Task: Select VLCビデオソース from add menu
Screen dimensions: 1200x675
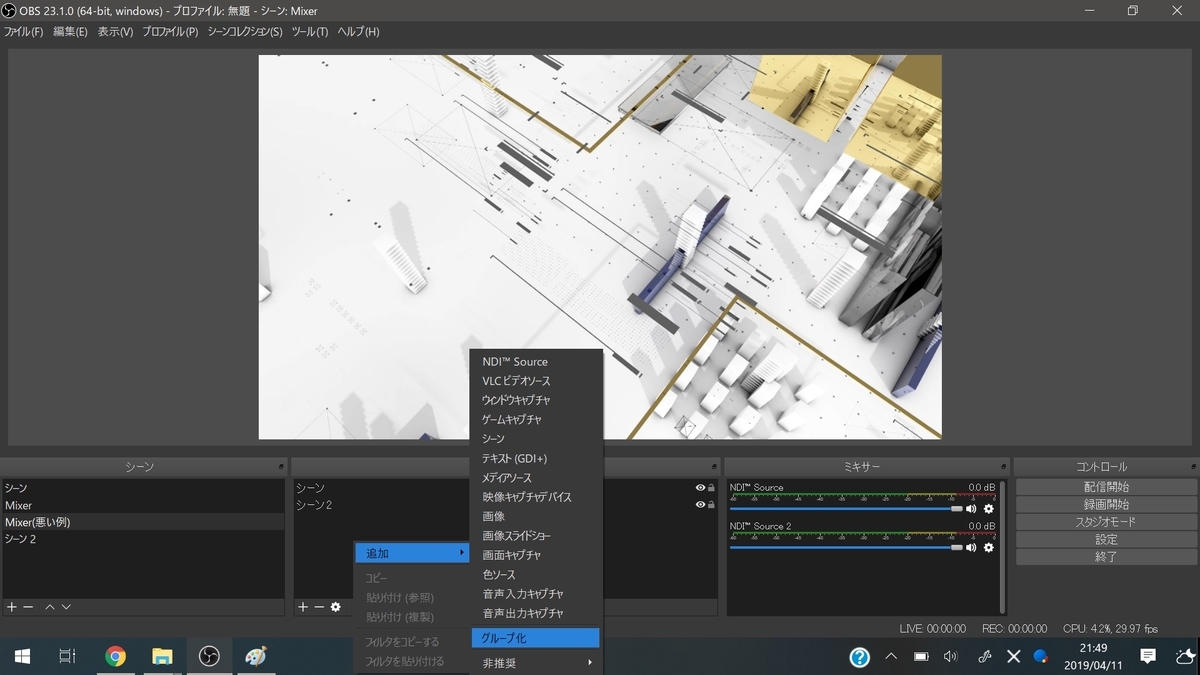Action: click(535, 381)
